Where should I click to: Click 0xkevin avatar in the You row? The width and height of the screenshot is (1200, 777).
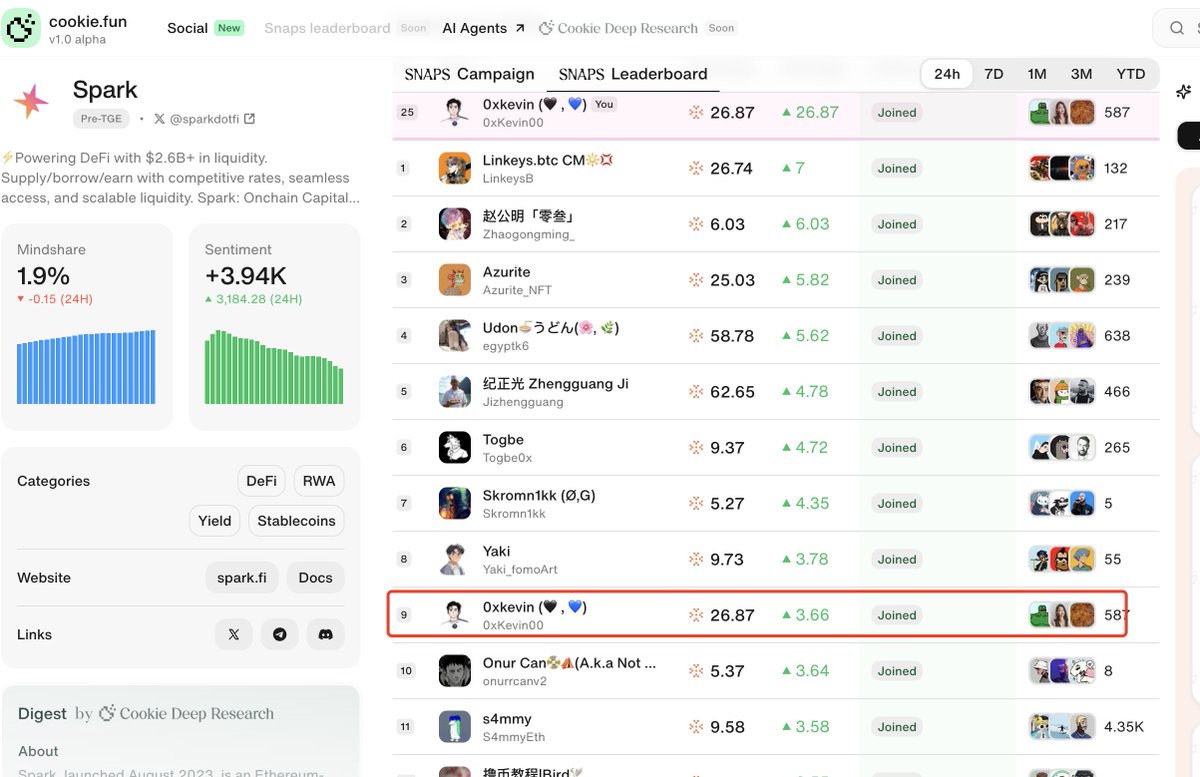455,112
